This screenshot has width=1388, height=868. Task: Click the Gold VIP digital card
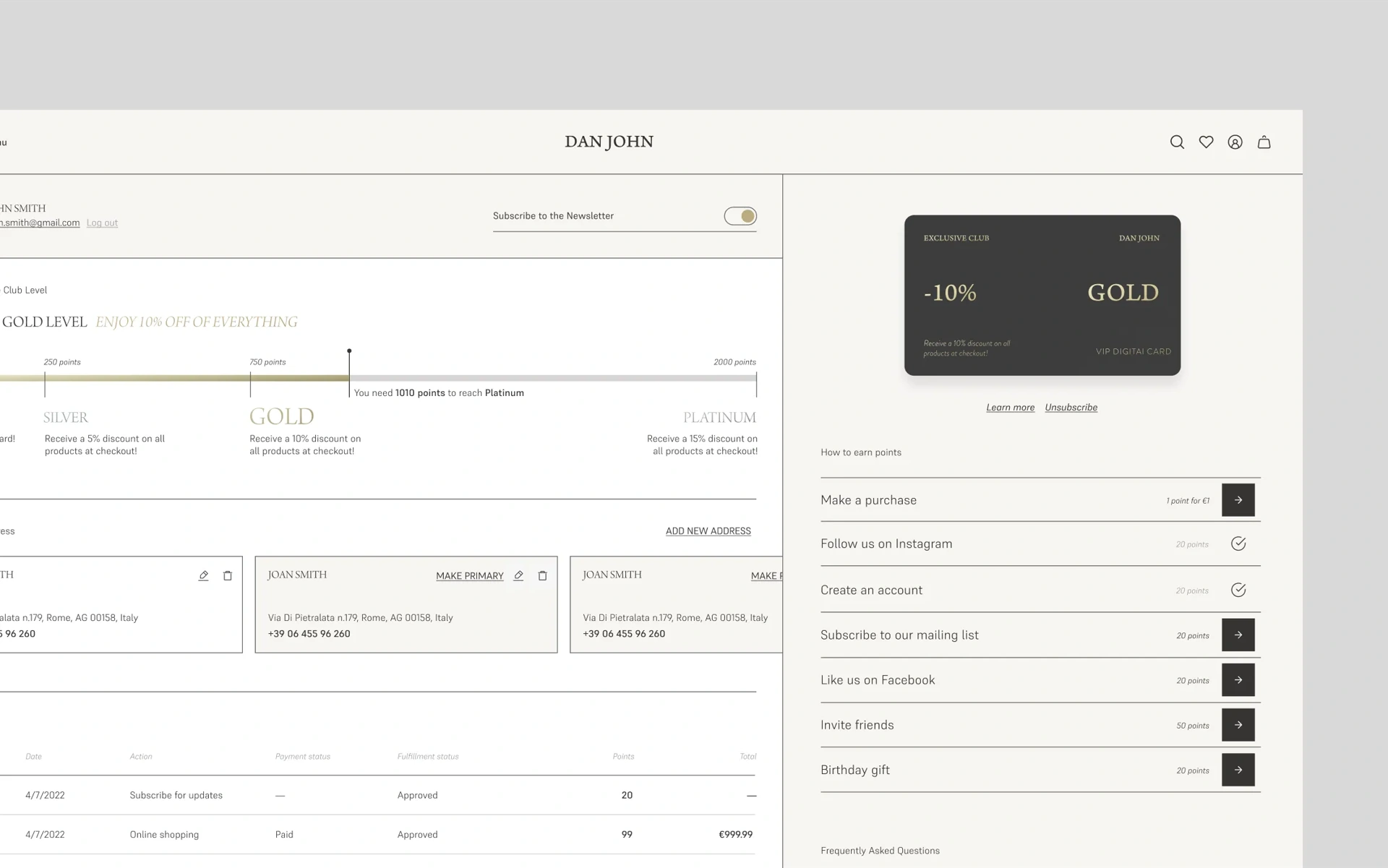pyautogui.click(x=1042, y=295)
